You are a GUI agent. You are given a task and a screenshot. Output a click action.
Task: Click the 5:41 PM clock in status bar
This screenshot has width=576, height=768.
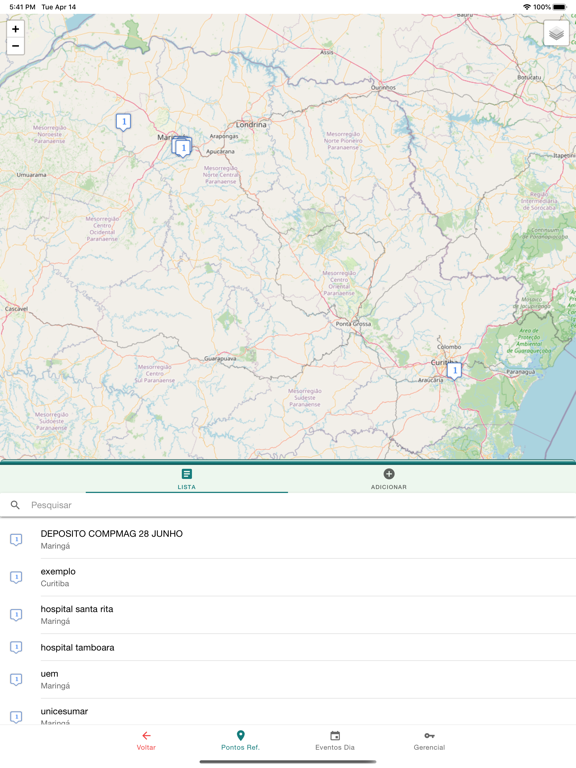[22, 7]
